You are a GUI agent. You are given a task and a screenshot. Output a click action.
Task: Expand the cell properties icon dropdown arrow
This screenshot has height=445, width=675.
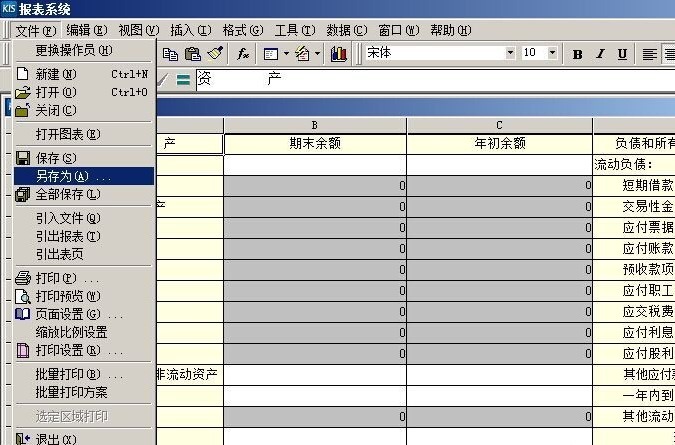coord(286,54)
